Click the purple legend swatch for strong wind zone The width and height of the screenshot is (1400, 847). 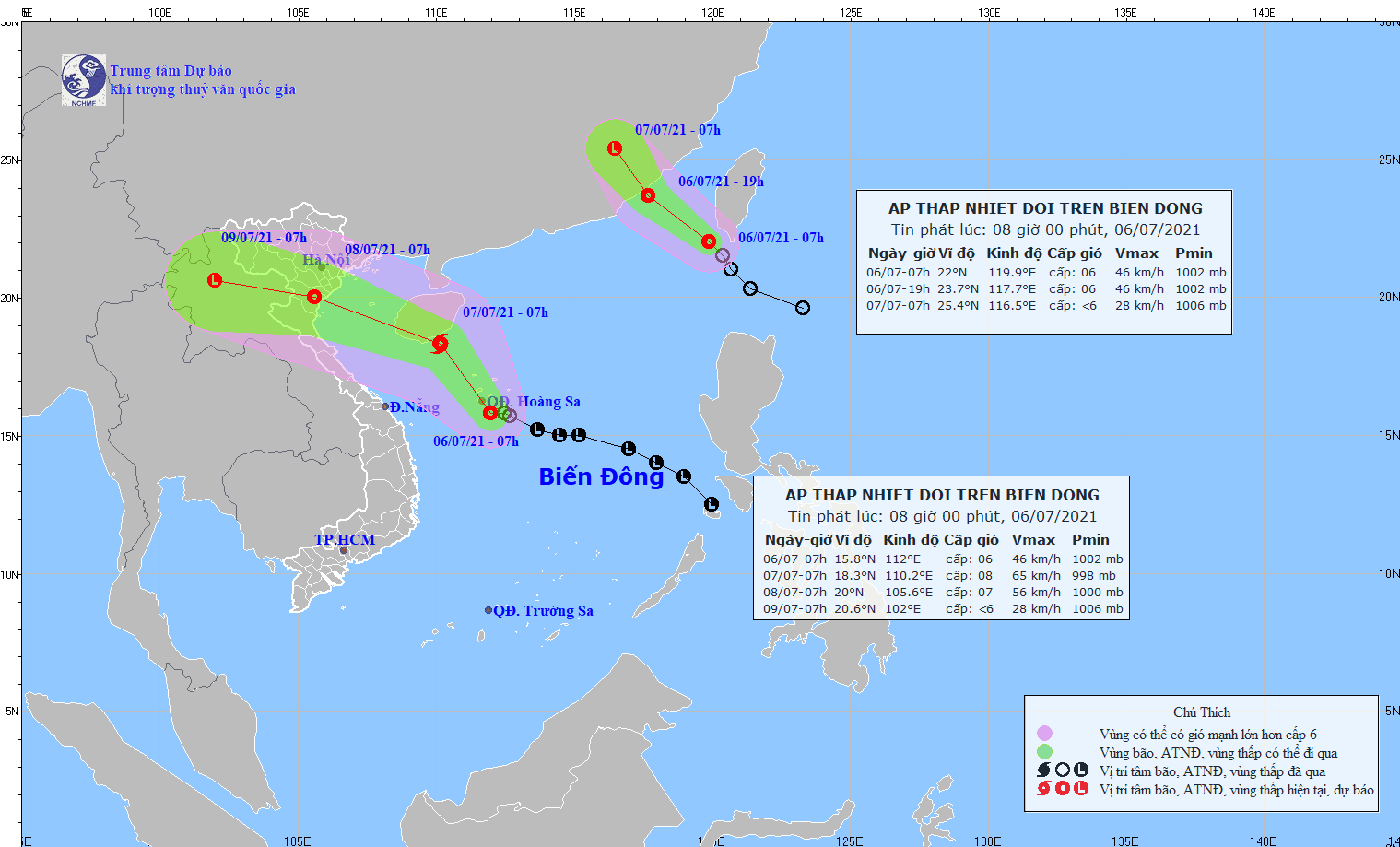click(x=1044, y=734)
